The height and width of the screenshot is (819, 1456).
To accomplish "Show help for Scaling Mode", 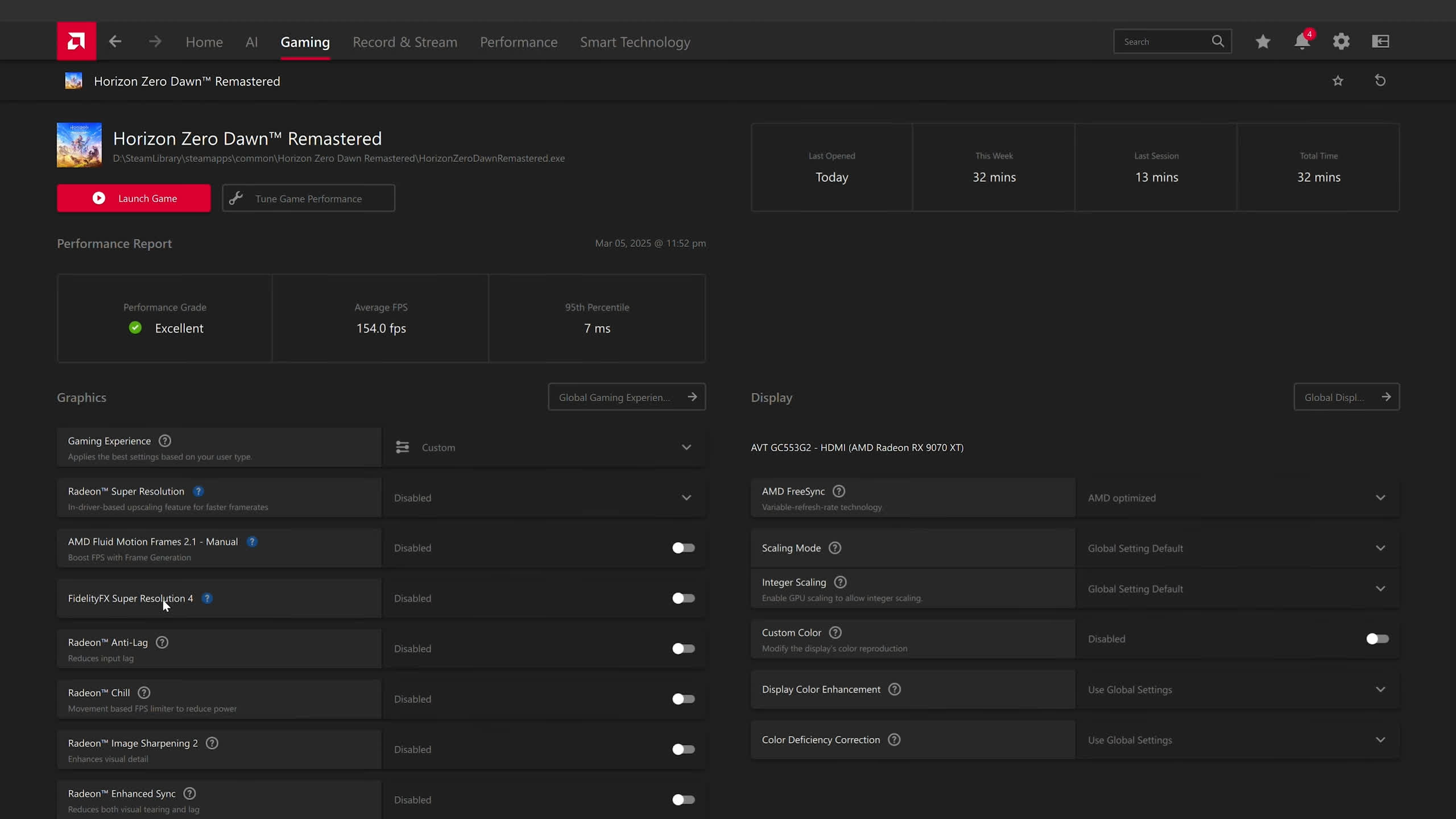I will (835, 548).
